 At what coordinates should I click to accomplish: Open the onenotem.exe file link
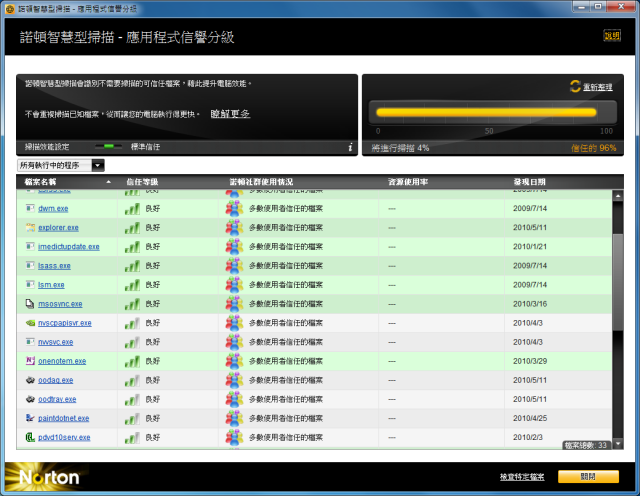pyautogui.click(x=62, y=361)
